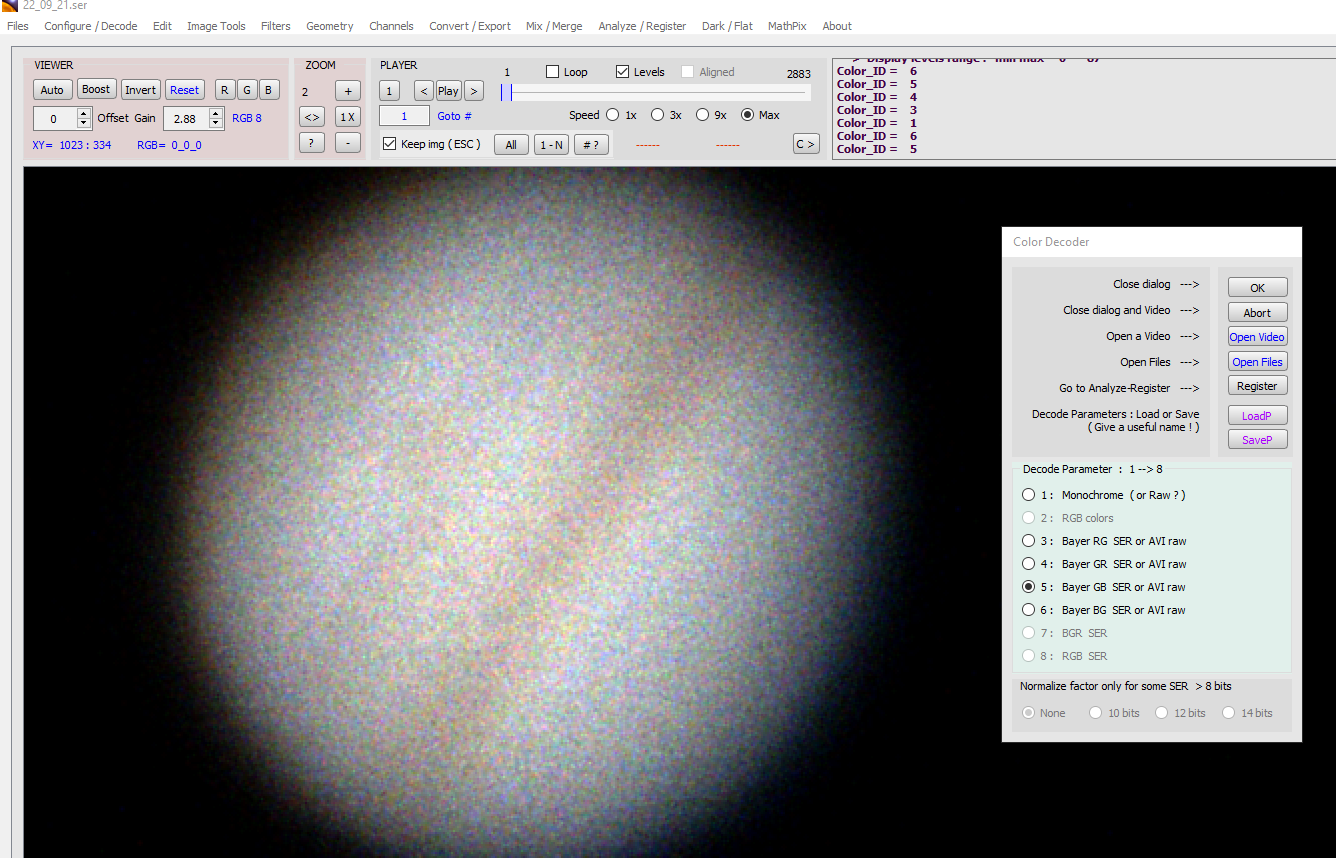
Task: Open the Channels menu
Action: (391, 26)
